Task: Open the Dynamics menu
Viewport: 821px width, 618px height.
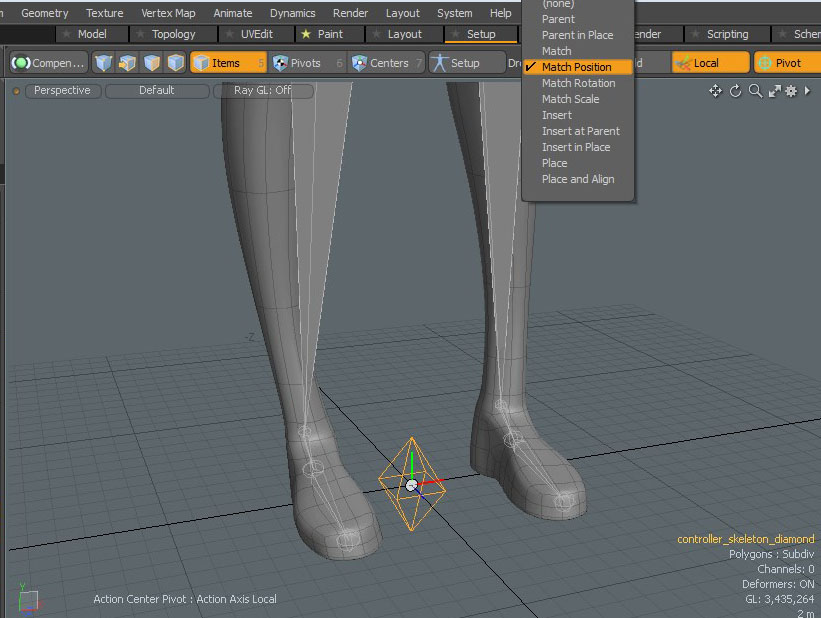Action: tap(292, 13)
